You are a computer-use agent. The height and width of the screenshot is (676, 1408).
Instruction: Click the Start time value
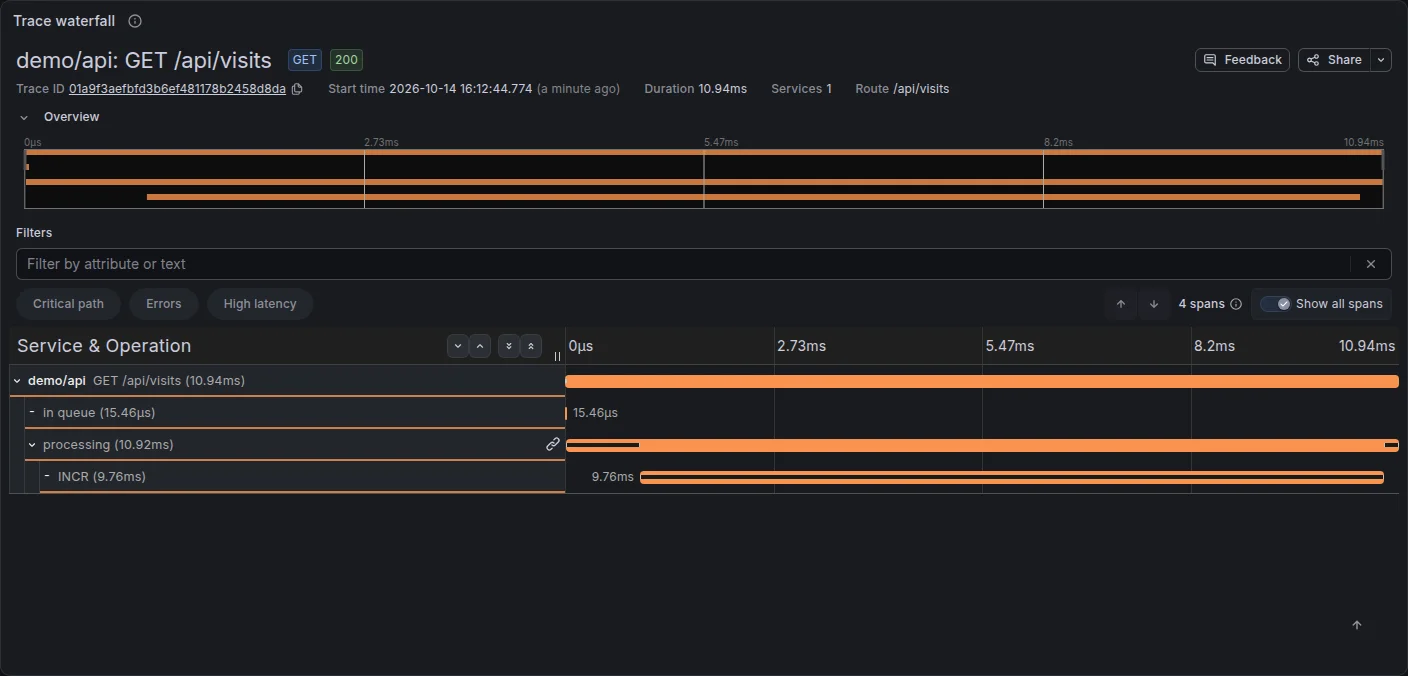tap(460, 89)
